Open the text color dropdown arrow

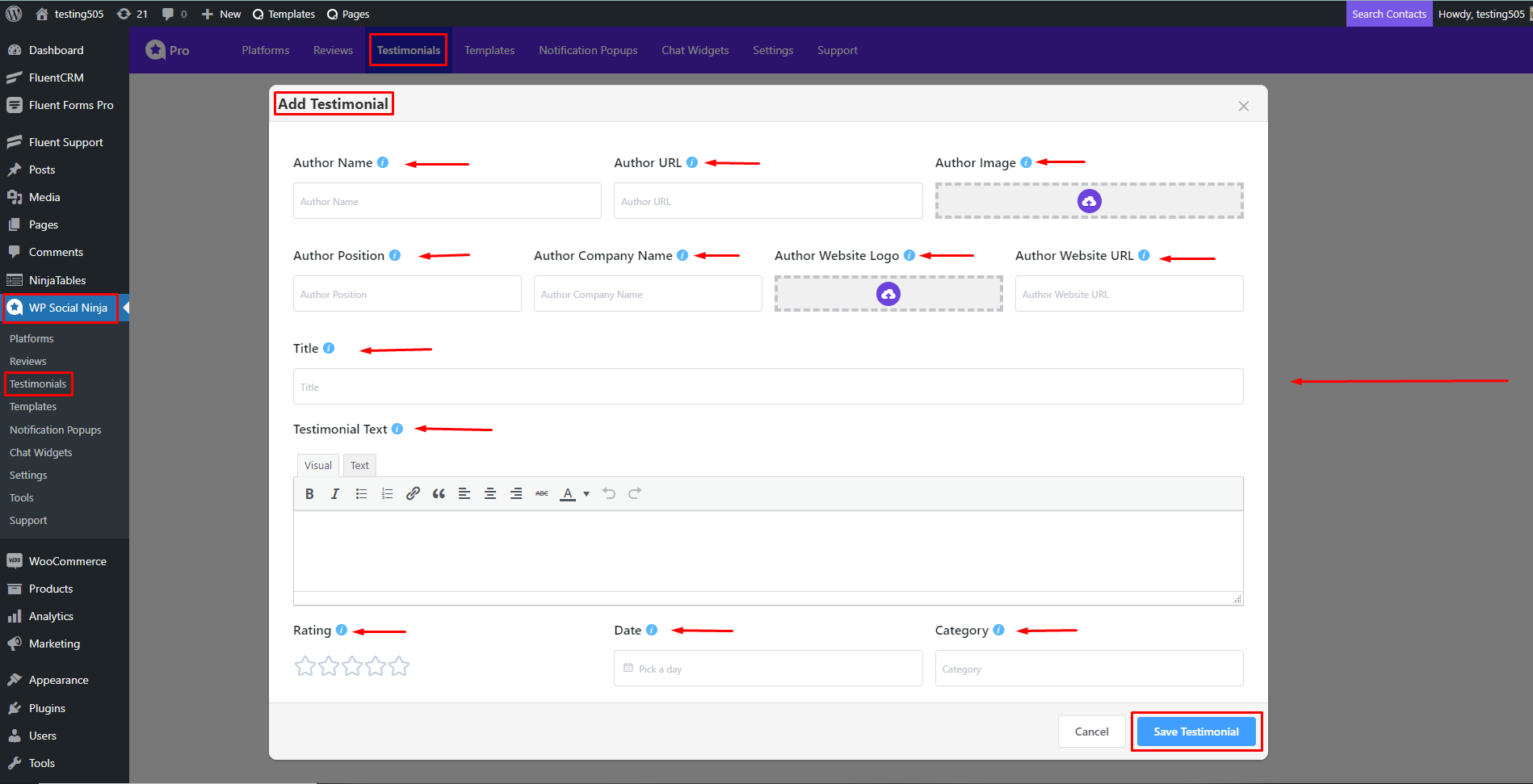tap(586, 493)
